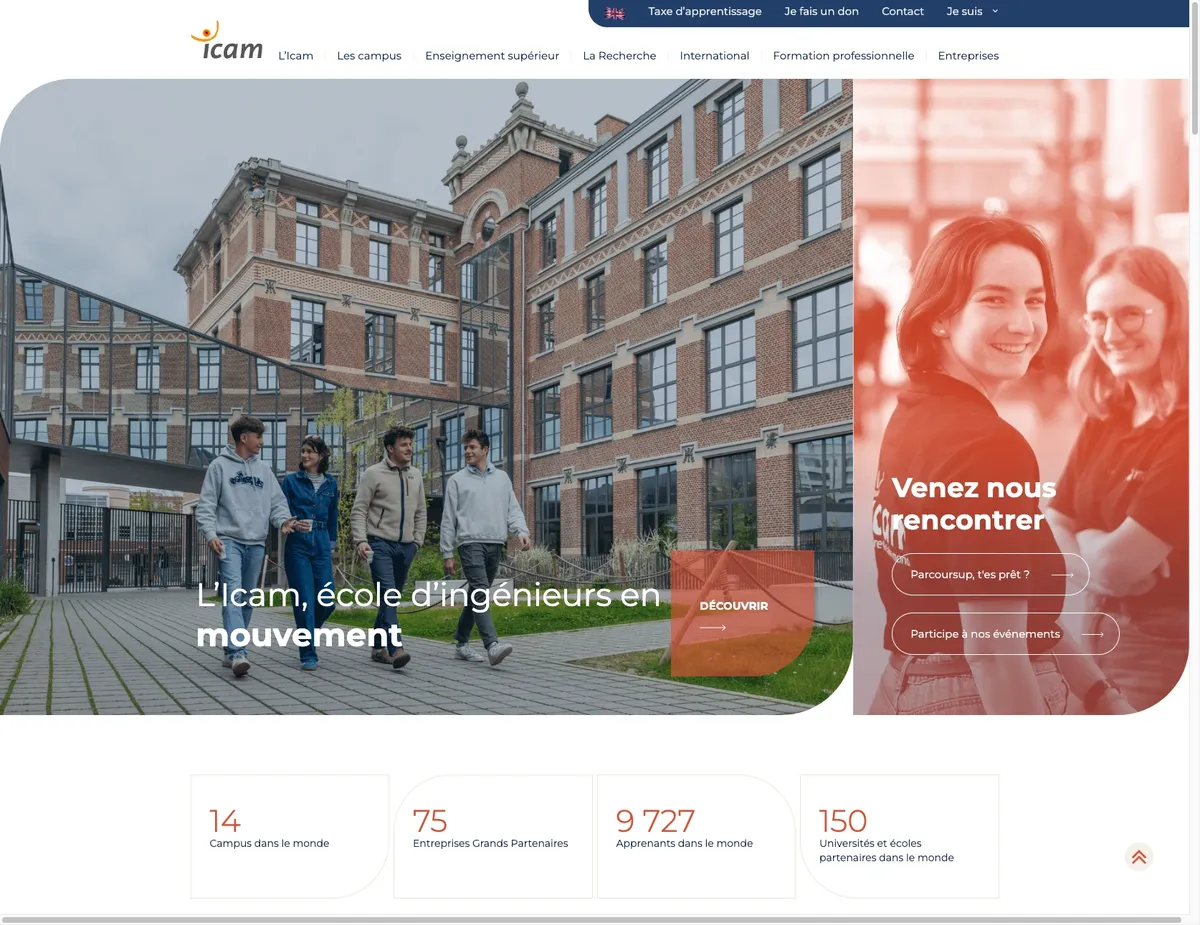Open the Contact link
Viewport: 1200px width, 925px height.
click(903, 12)
